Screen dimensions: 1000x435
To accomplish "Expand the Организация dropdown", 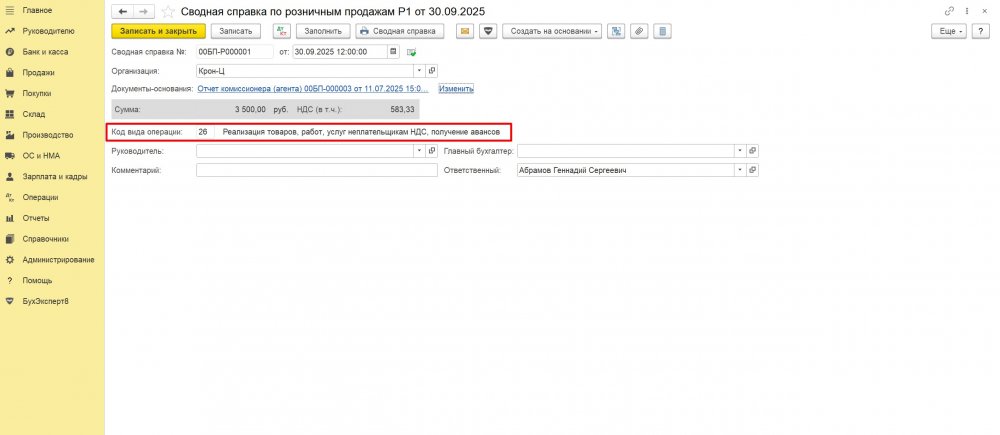I will click(419, 71).
